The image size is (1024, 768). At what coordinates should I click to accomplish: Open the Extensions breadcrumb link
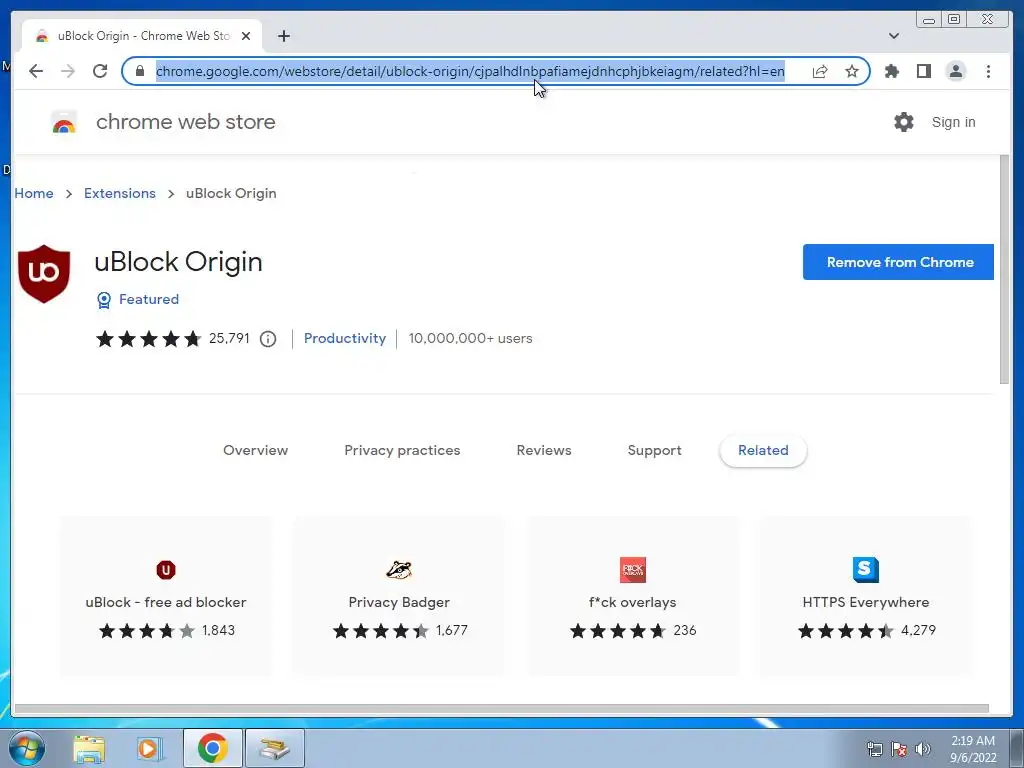coord(120,193)
